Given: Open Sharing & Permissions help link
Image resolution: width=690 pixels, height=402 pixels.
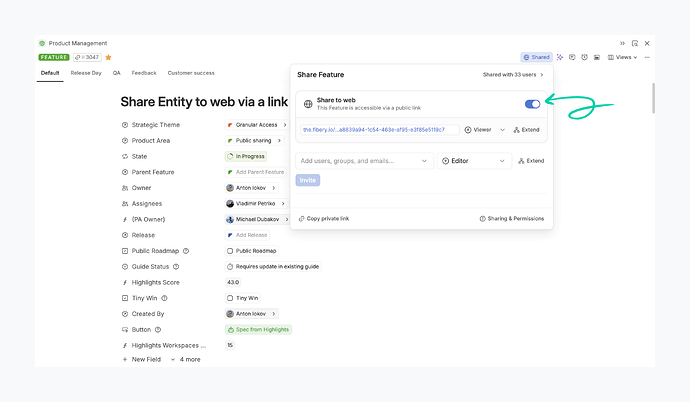Looking at the screenshot, I should click(x=512, y=219).
